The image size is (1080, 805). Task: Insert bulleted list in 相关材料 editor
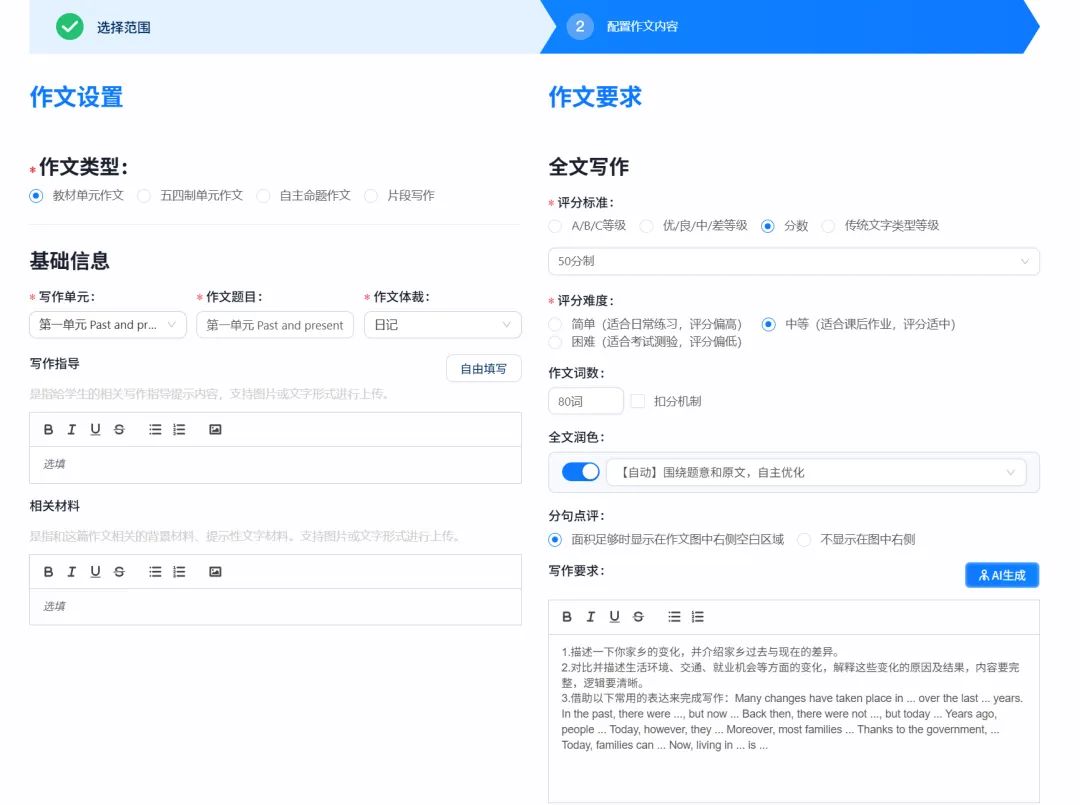(155, 572)
